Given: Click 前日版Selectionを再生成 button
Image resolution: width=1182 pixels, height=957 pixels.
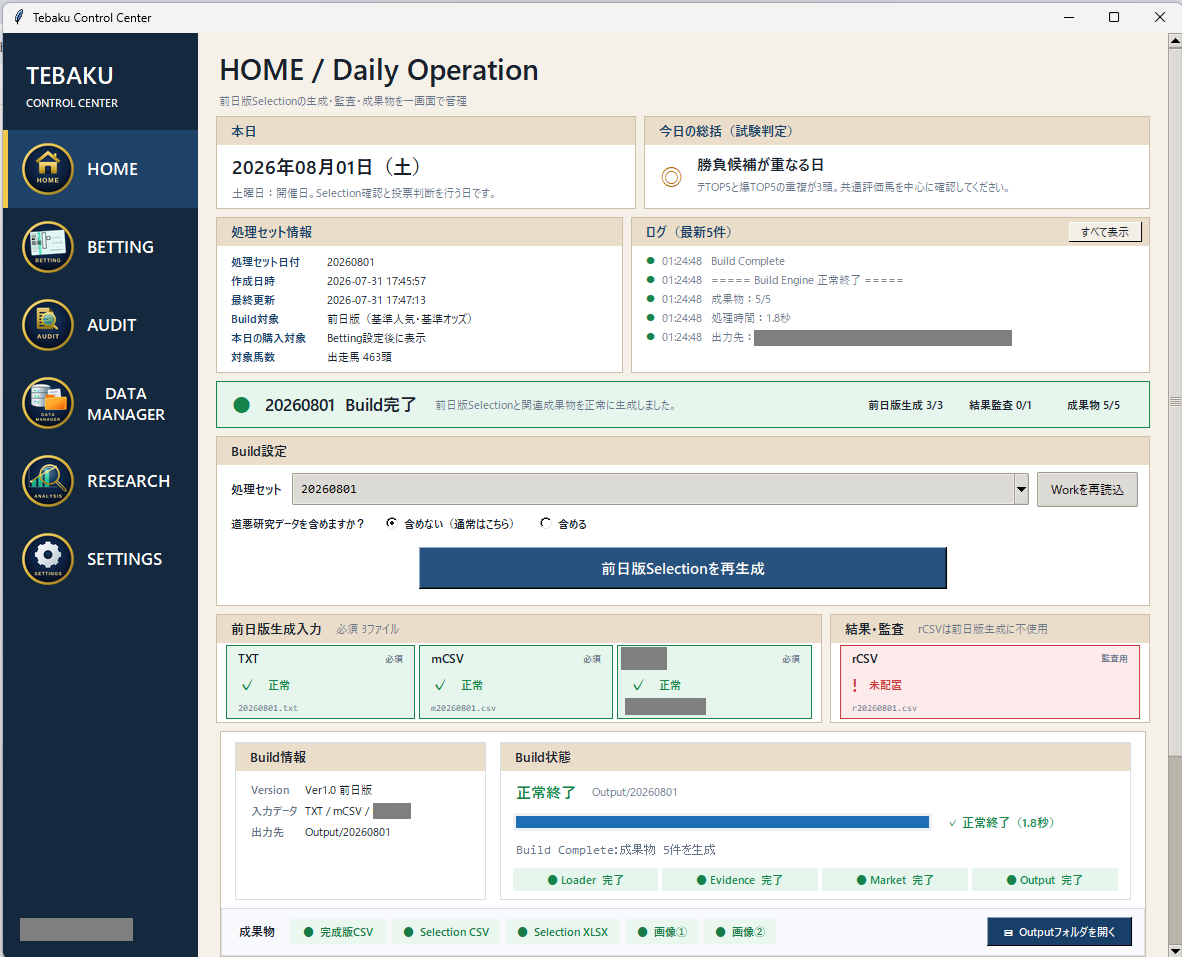Looking at the screenshot, I should coord(683,568).
